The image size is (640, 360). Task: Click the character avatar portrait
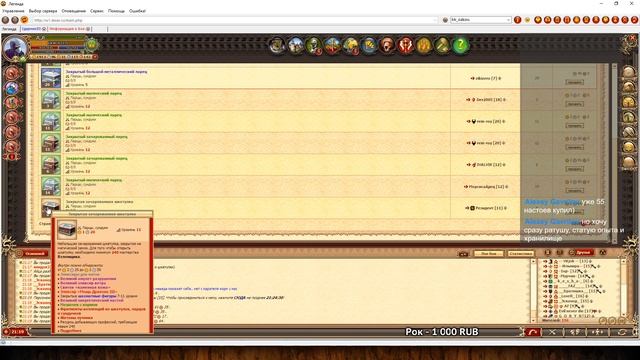point(15,48)
